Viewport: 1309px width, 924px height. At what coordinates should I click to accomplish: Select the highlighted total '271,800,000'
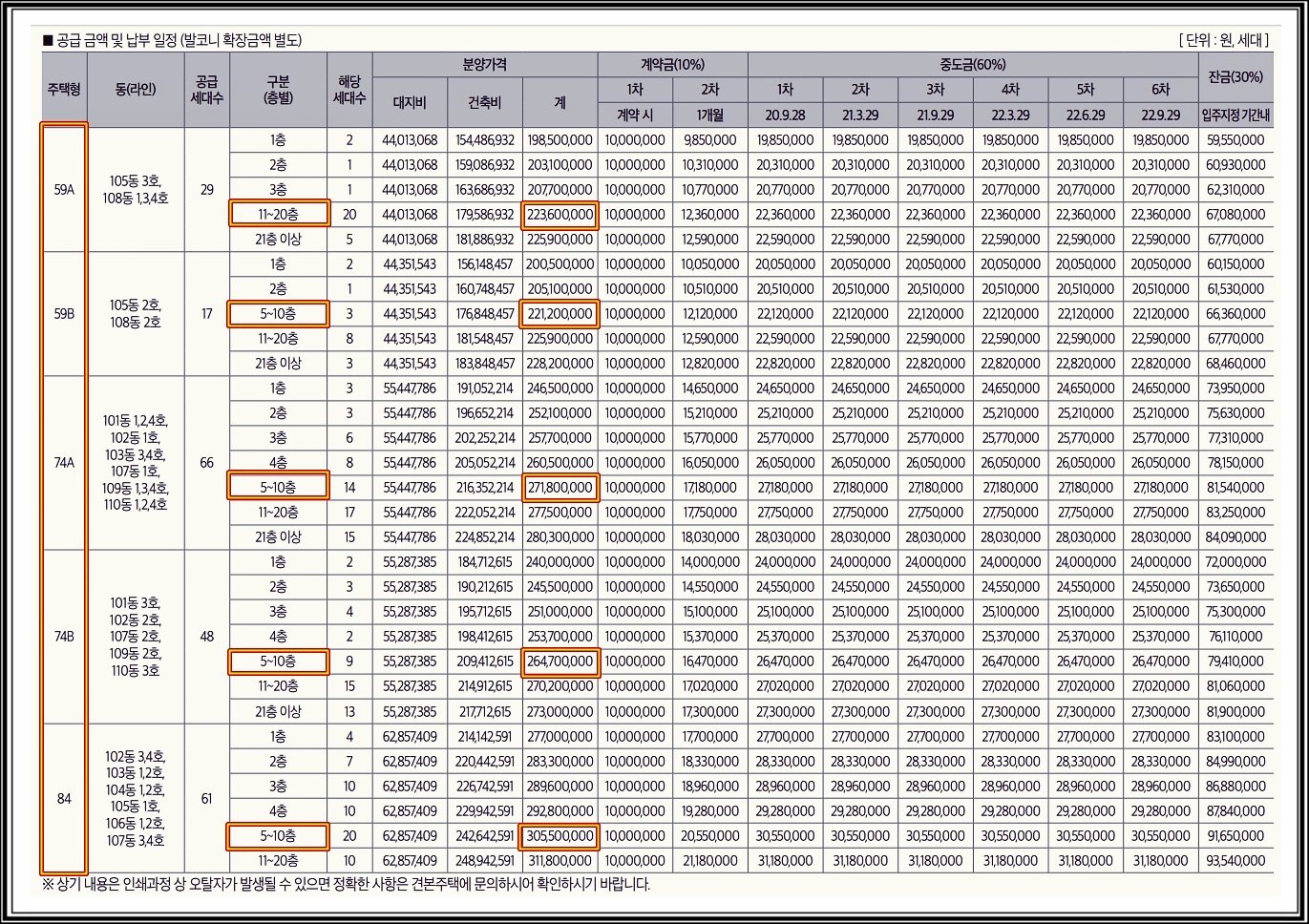560,488
